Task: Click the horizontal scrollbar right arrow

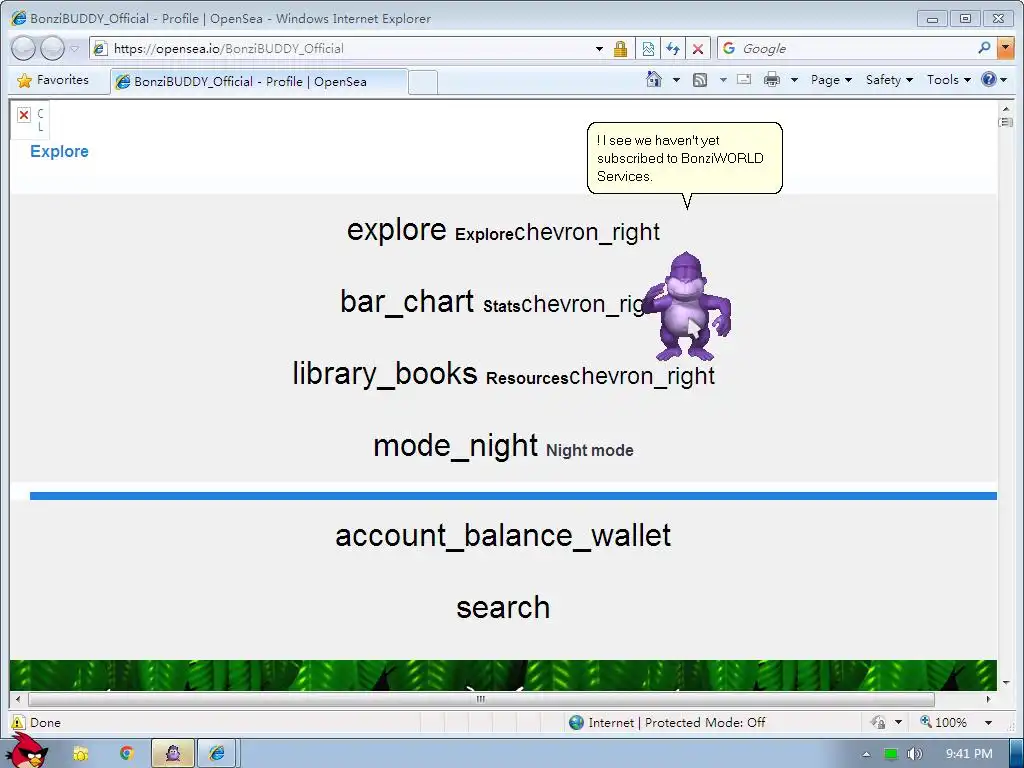Action: (989, 699)
